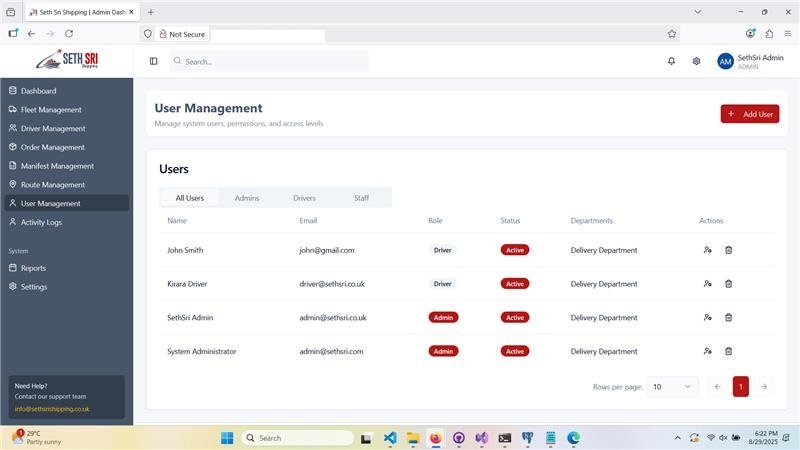Switch to the Admins tab
Viewport: 800px width, 450px height.
coord(247,198)
